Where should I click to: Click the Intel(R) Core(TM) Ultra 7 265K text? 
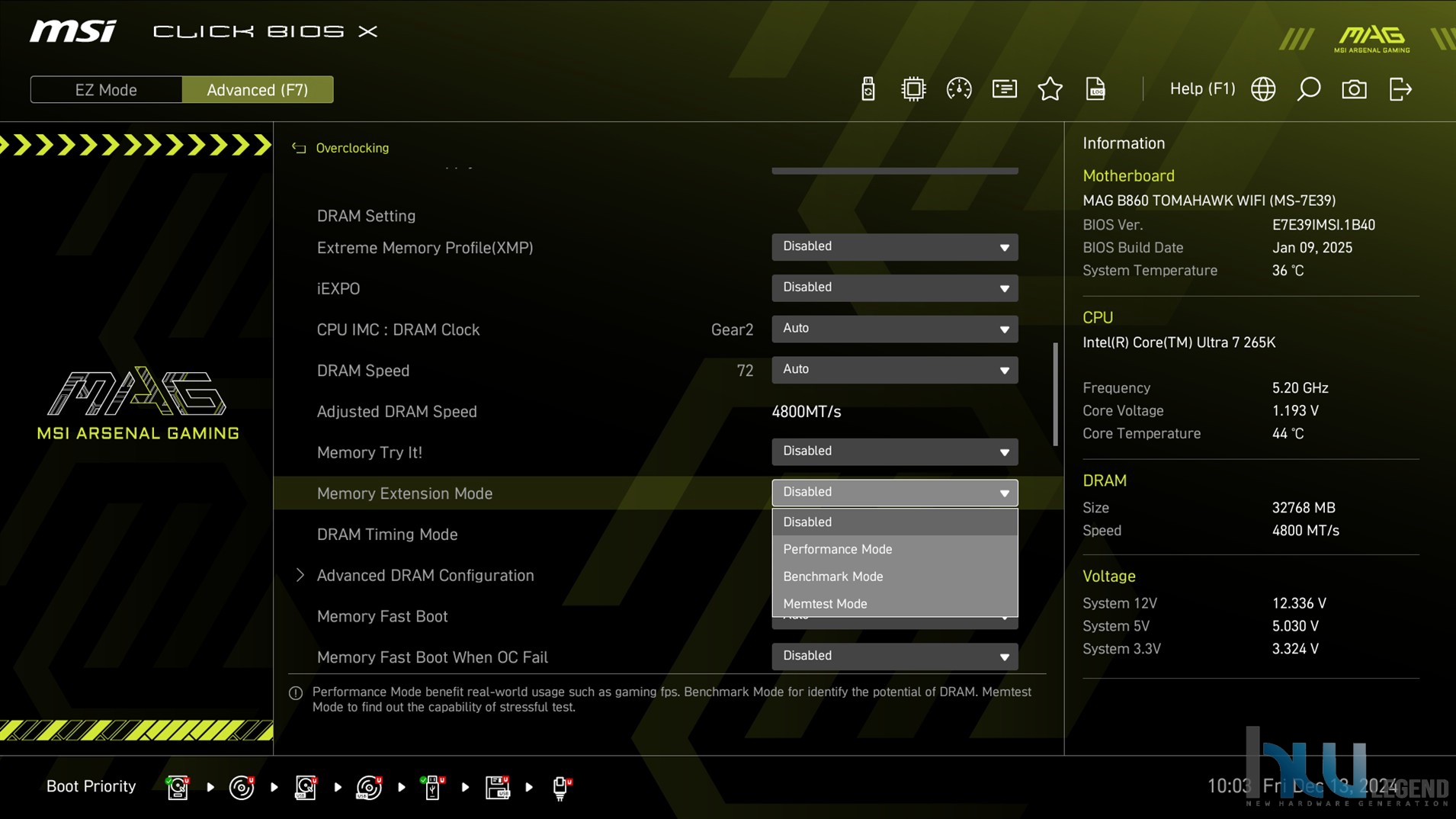(x=1179, y=342)
